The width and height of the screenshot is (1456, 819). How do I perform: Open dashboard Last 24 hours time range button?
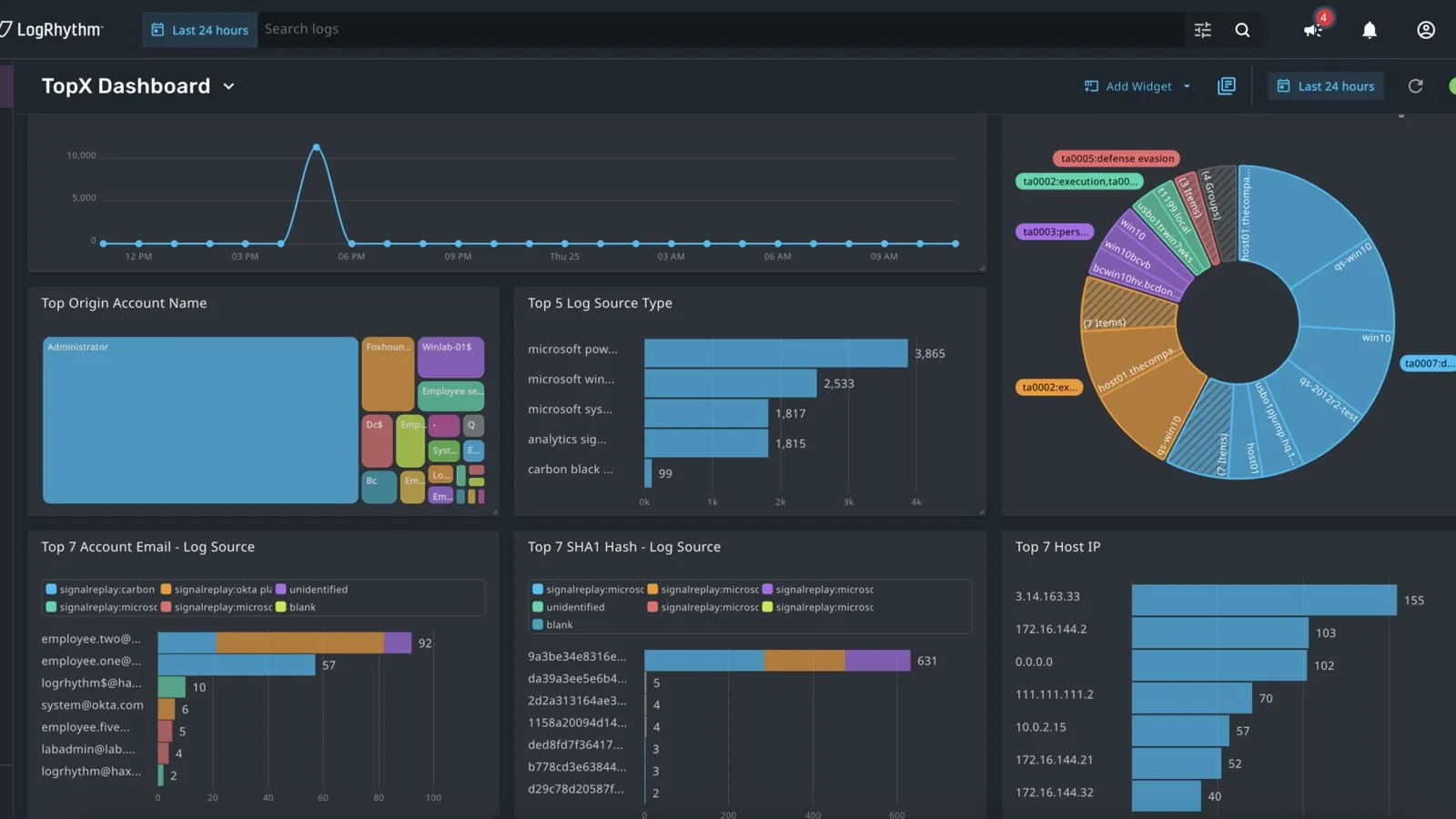(x=1326, y=86)
